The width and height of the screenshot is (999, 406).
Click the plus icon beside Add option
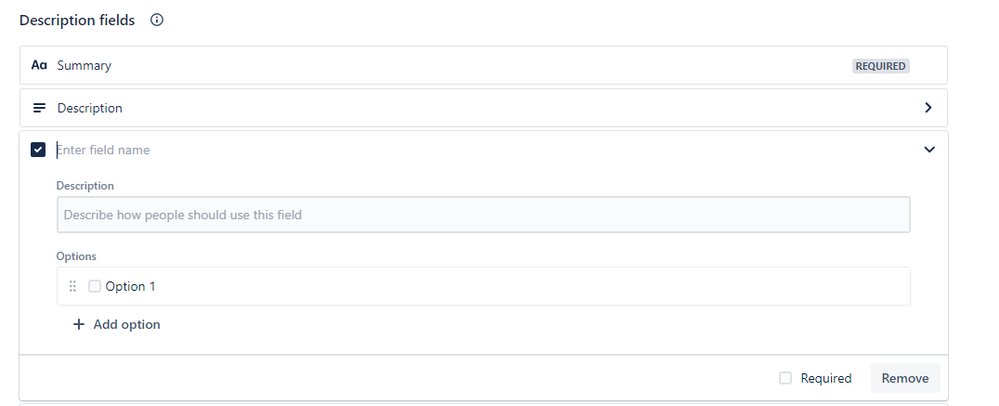click(x=78, y=324)
